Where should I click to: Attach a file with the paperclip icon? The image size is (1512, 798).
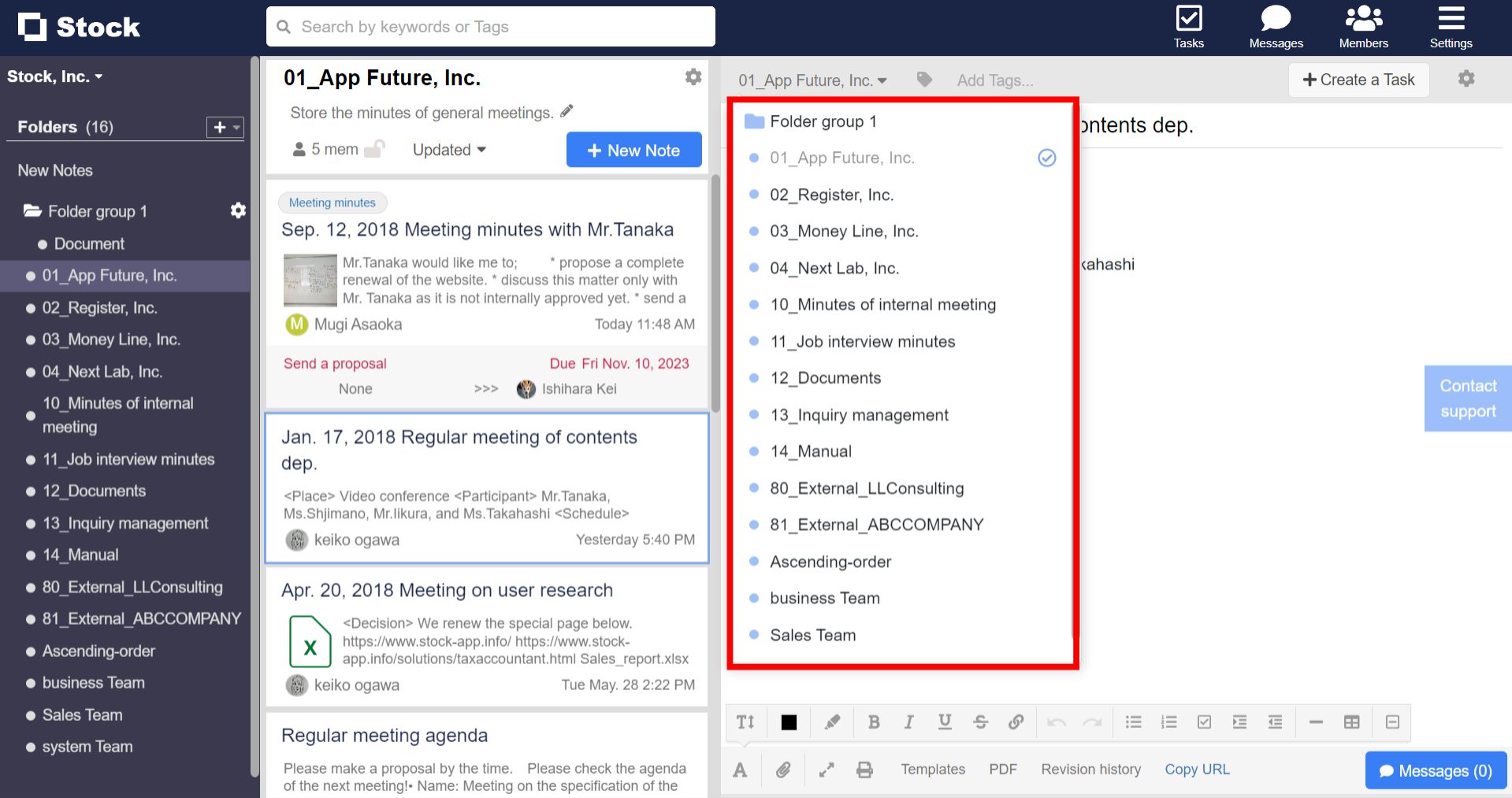click(783, 770)
